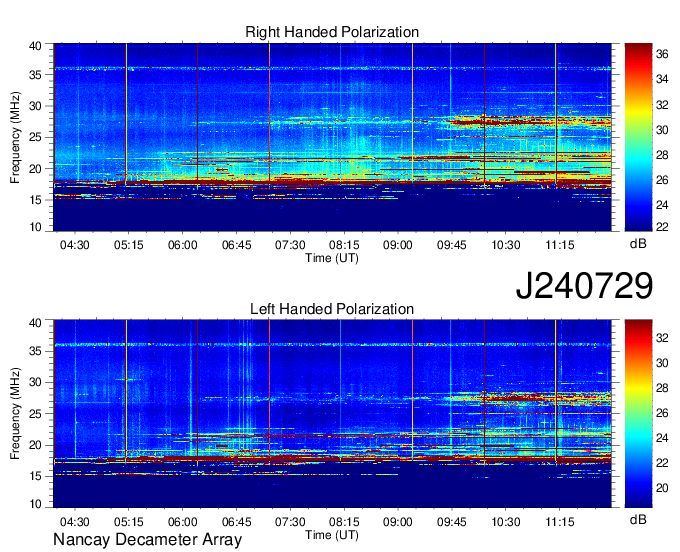Click the 11:15 tick label on the top plot
The width and height of the screenshot is (680, 552).
(559, 245)
